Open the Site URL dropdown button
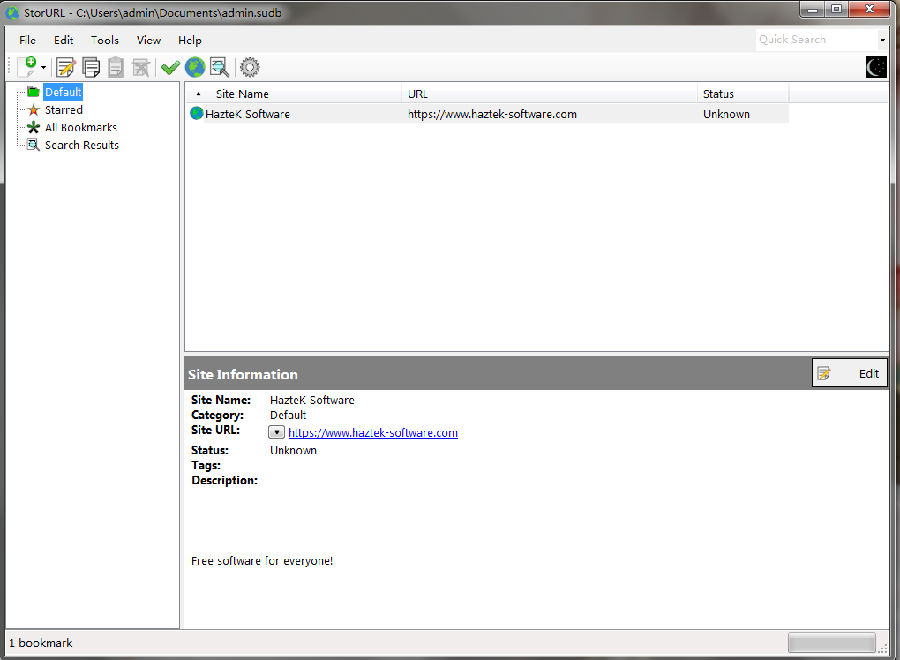The width and height of the screenshot is (900, 660). tap(277, 433)
